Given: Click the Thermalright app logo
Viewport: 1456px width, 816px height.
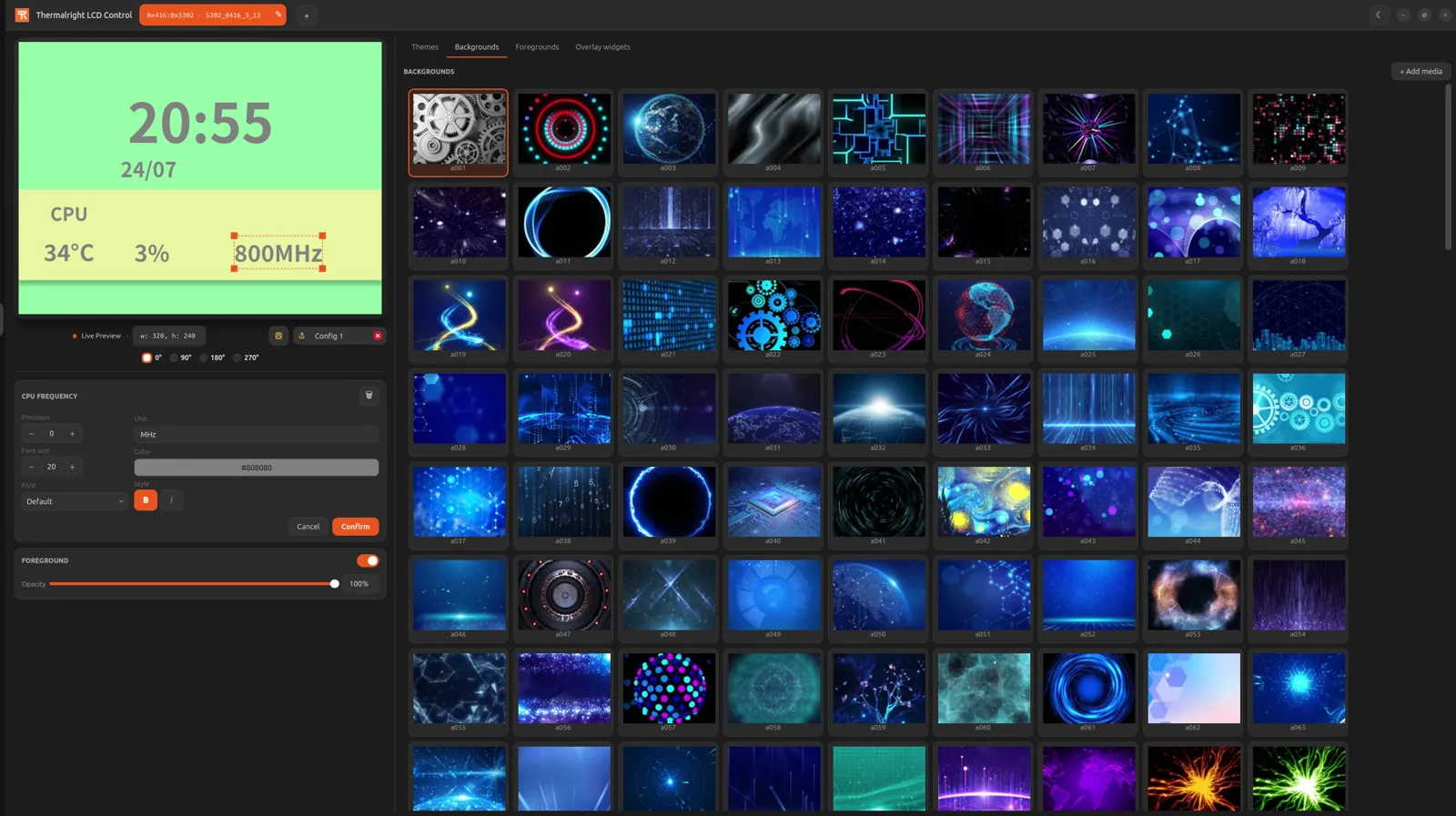Looking at the screenshot, I should coord(22,15).
